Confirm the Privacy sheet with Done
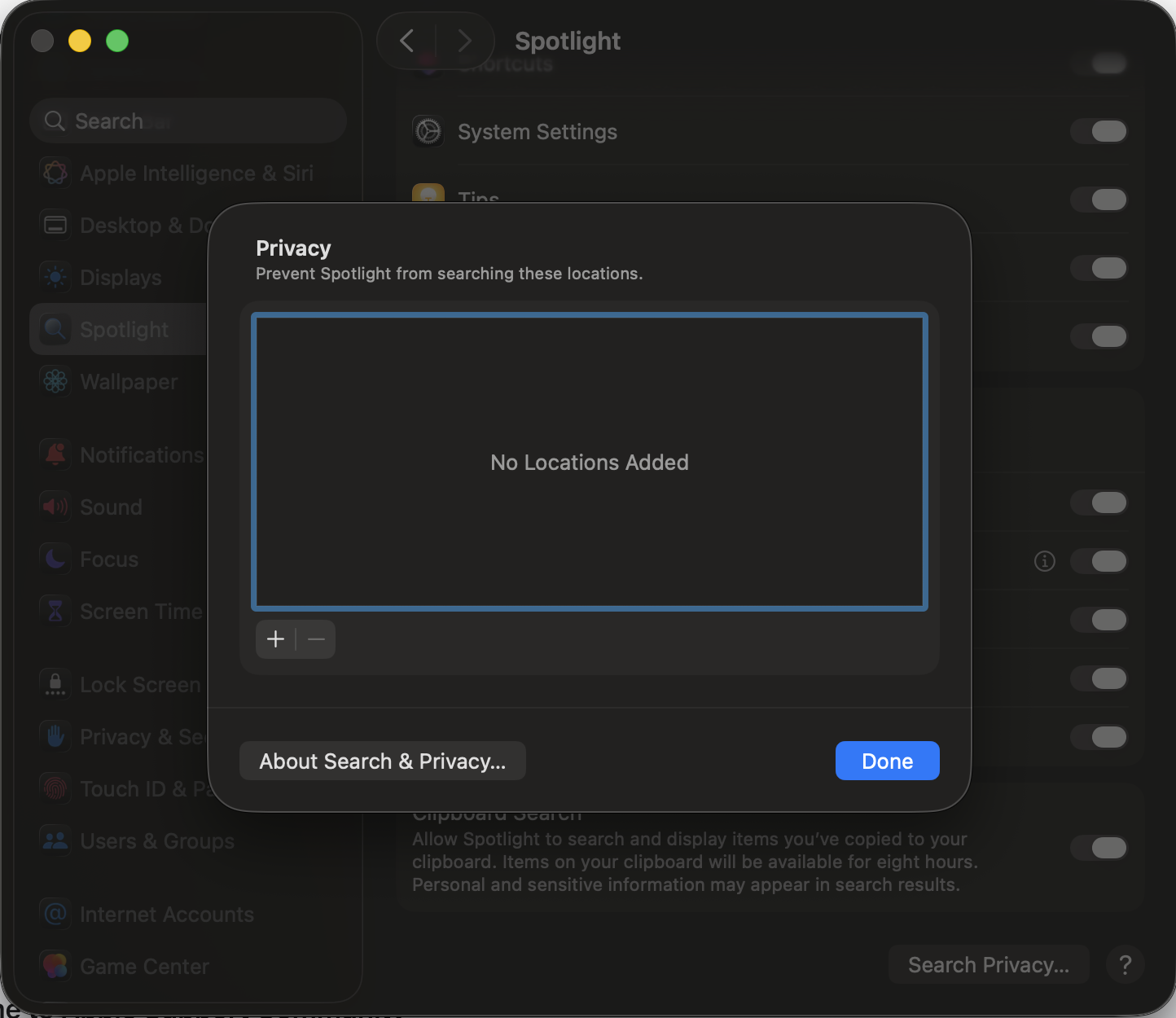Image resolution: width=1176 pixels, height=1018 pixels. 888,761
